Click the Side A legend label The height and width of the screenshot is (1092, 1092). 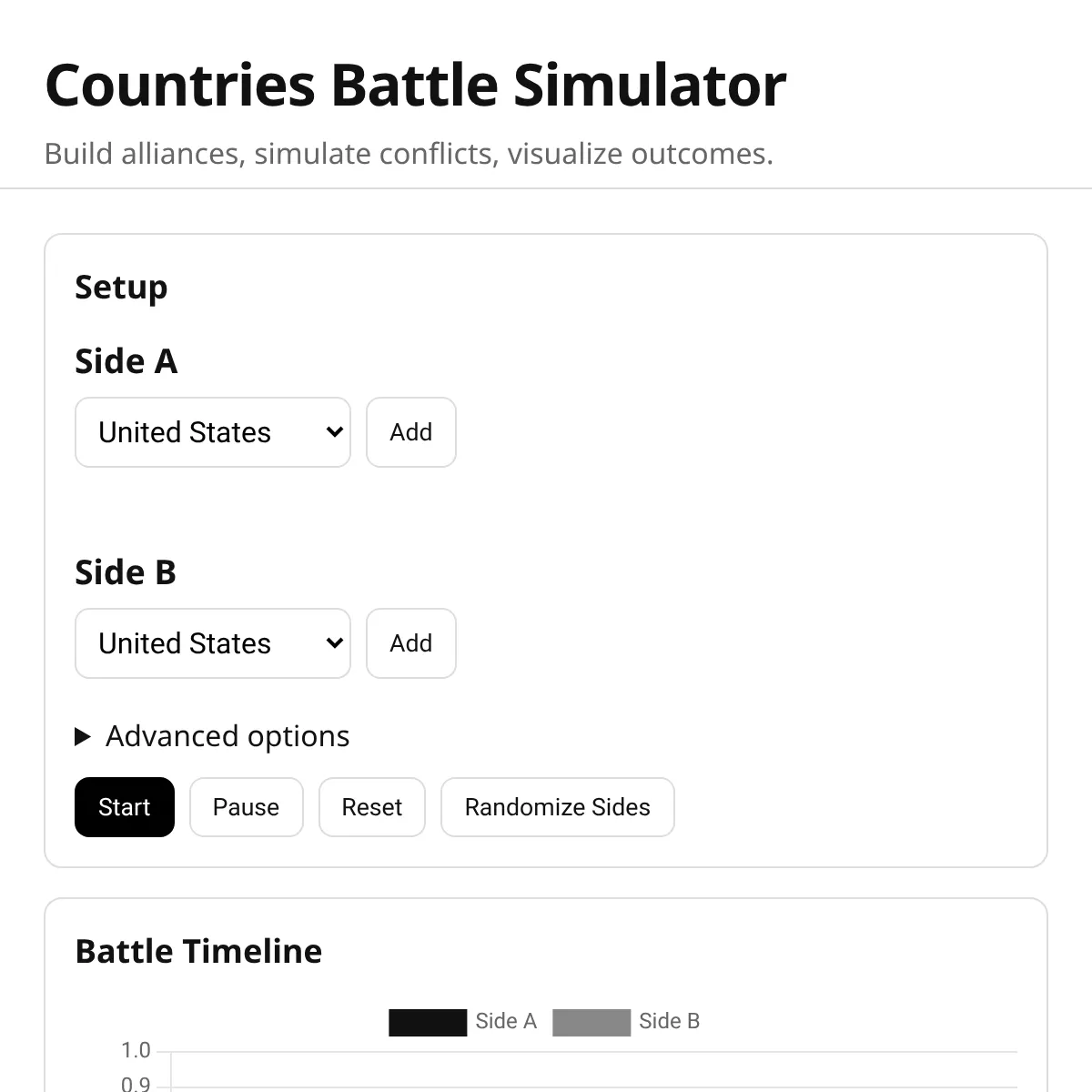pyautogui.click(x=506, y=1022)
